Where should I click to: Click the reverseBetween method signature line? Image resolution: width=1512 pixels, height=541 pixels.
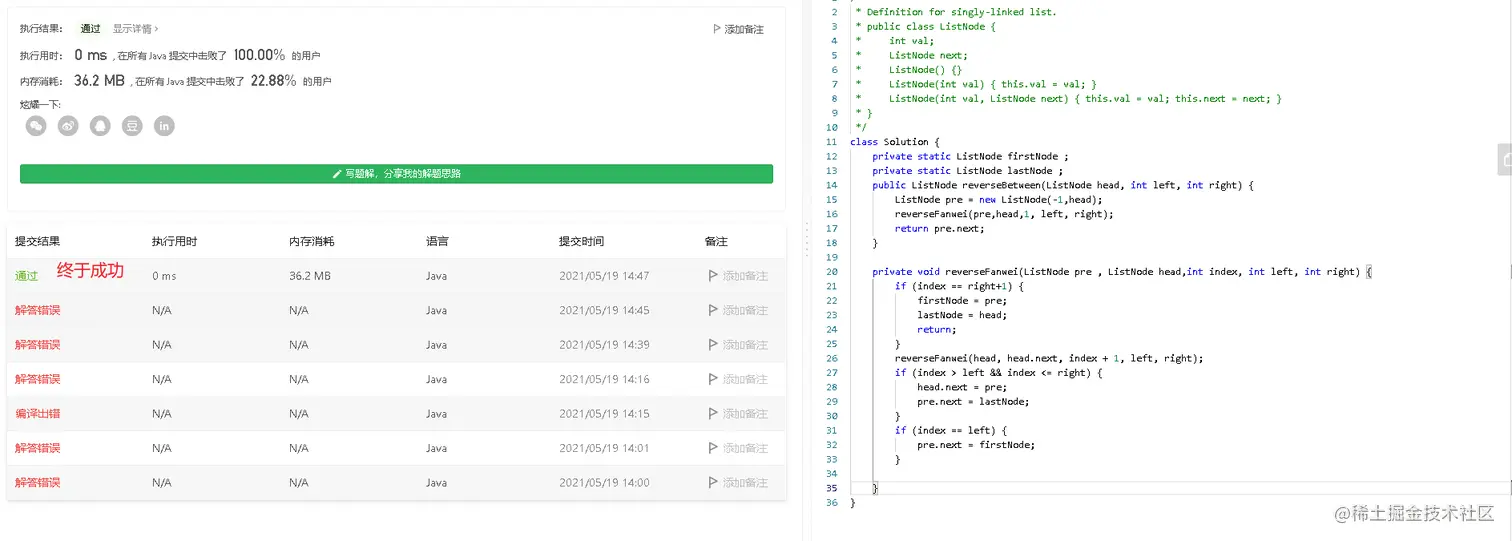coord(1062,185)
